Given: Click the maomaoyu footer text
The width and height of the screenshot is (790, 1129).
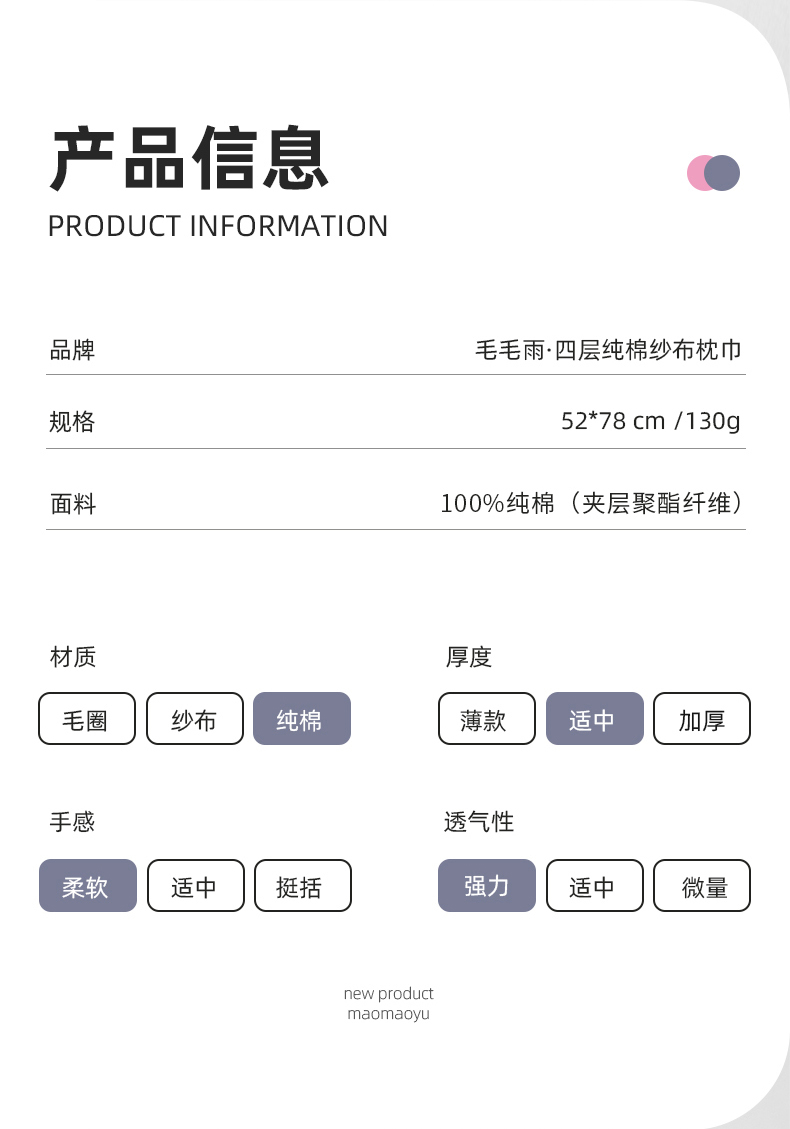Looking at the screenshot, I should click(388, 1014).
